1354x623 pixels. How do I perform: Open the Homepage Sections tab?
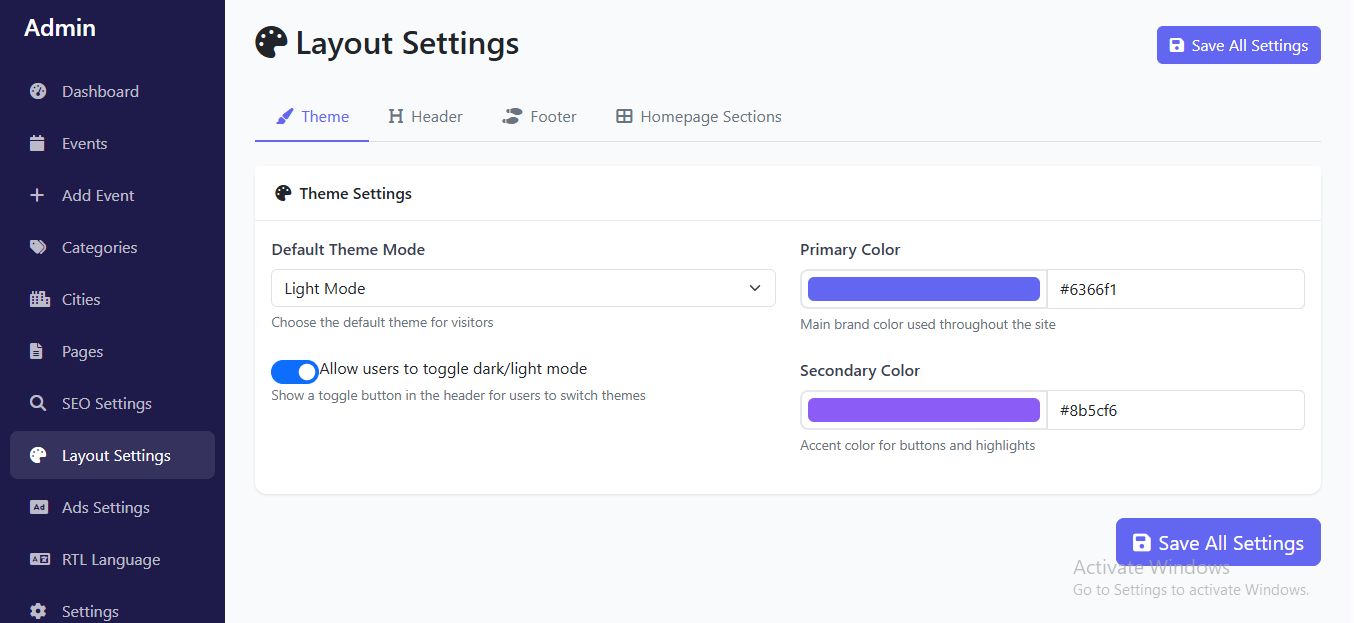pyautogui.click(x=698, y=117)
